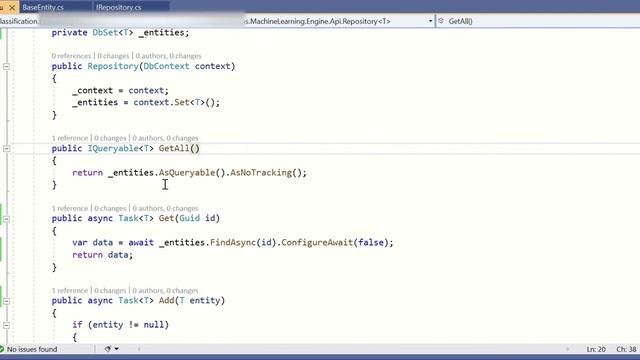Image resolution: width=640 pixels, height=360 pixels.
Task: Show '0 authors, 0 changes' above GetAll
Action: (165, 138)
